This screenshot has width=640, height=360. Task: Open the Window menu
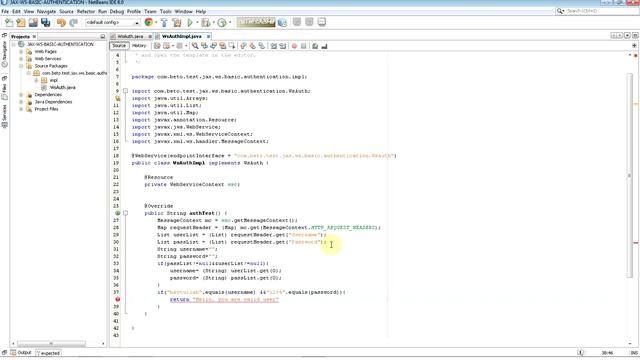(x=183, y=11)
